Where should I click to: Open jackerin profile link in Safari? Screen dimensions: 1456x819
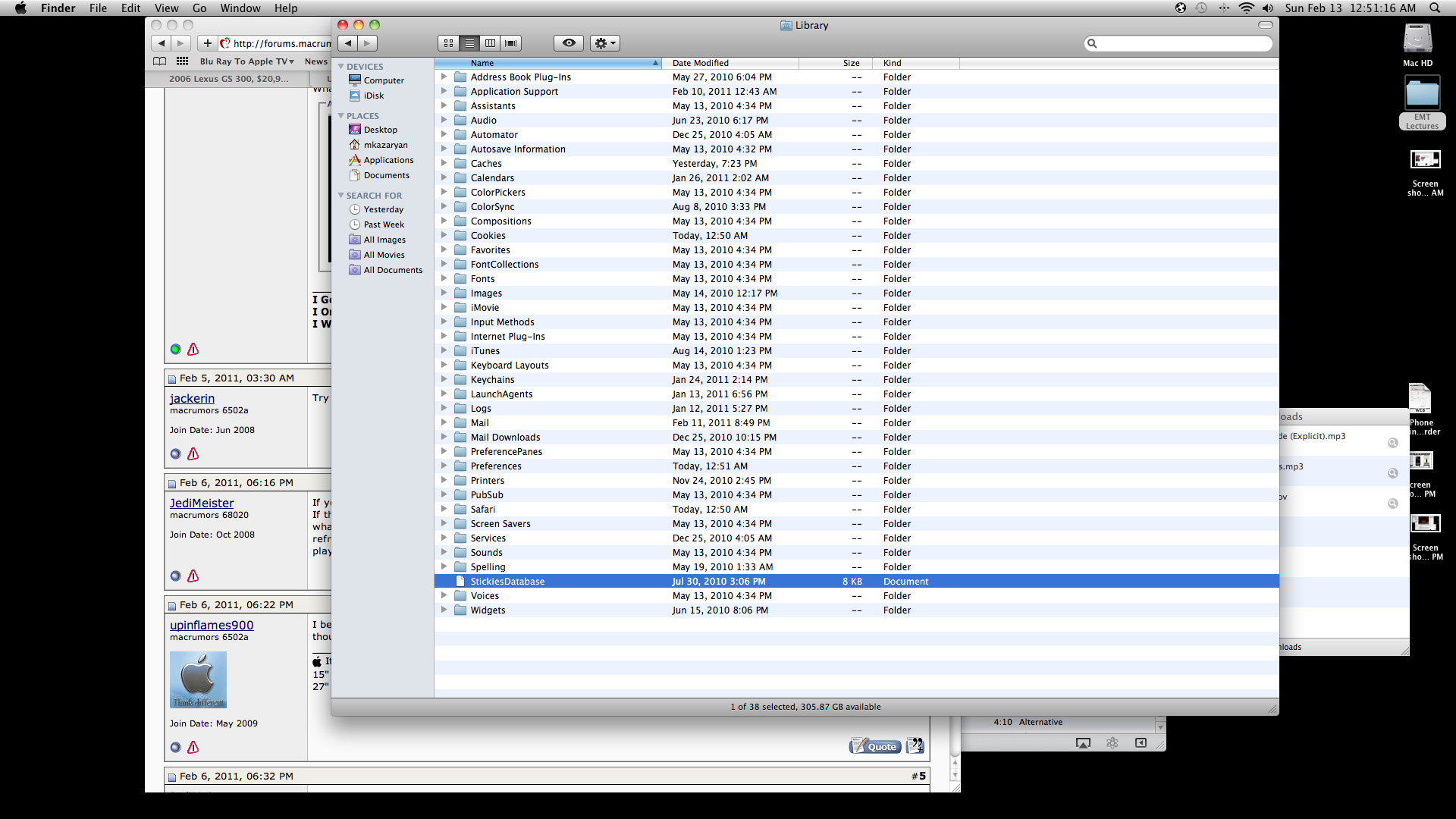pos(192,399)
